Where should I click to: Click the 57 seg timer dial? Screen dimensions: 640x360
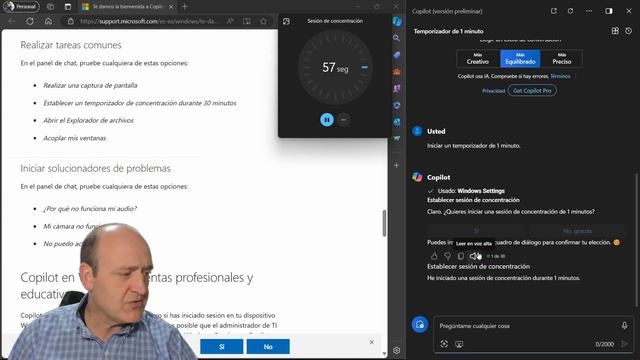(335, 67)
